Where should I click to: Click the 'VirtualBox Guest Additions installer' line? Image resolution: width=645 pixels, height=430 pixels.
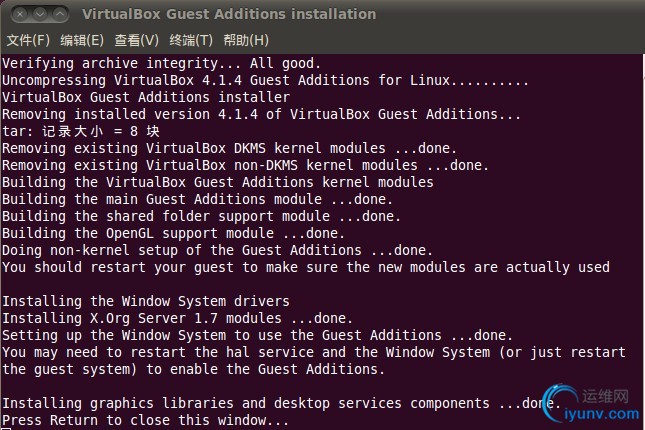point(146,97)
